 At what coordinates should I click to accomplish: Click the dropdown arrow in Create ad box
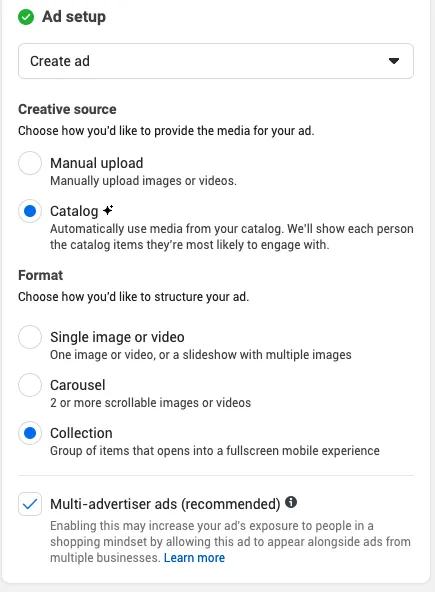tap(394, 61)
